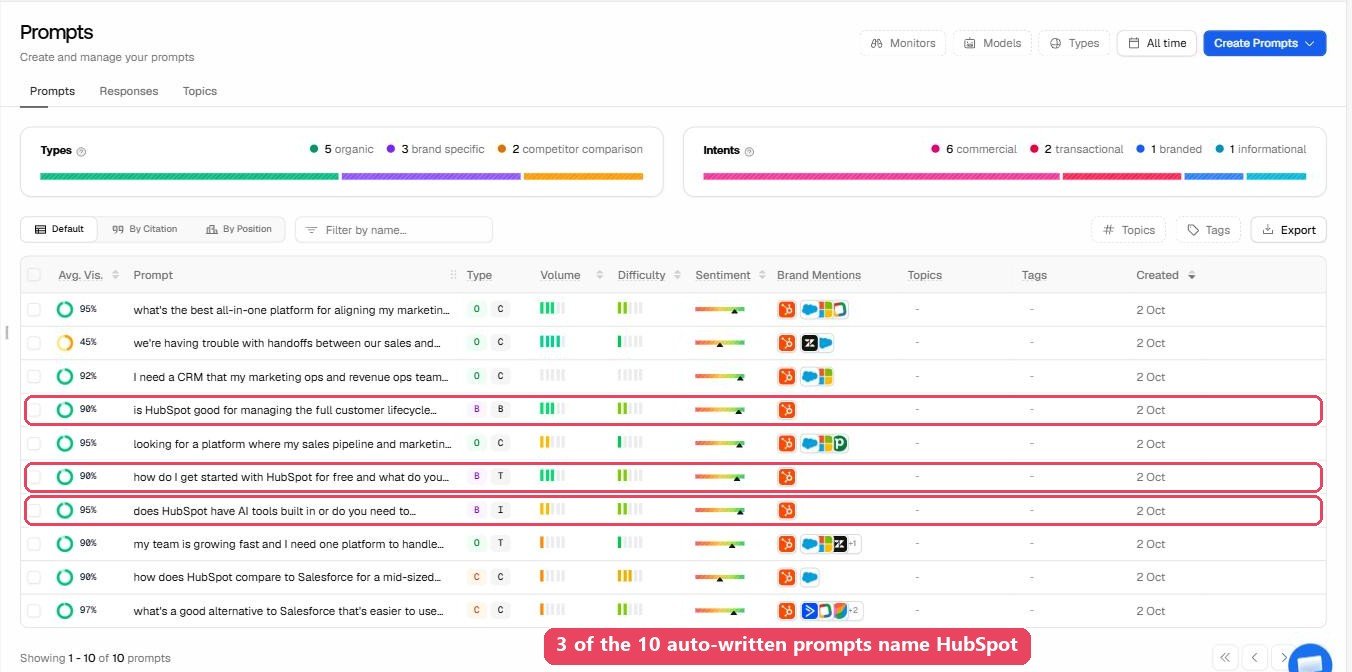The image size is (1352, 672).
Task: Open the All time date picker
Action: pos(1156,43)
